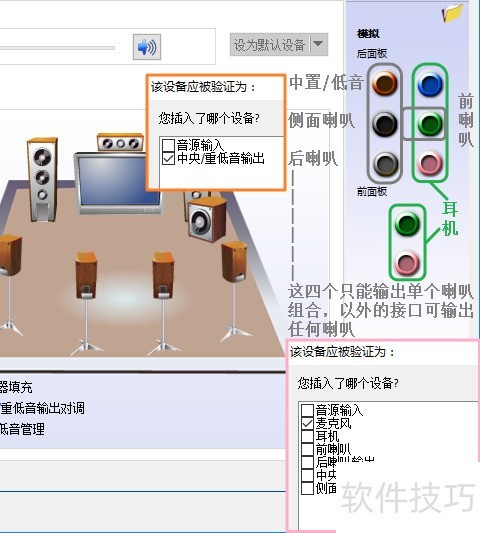The width and height of the screenshot is (480, 533).
Task: Click the 设为默认设备 button
Action: pyautogui.click(x=269, y=45)
